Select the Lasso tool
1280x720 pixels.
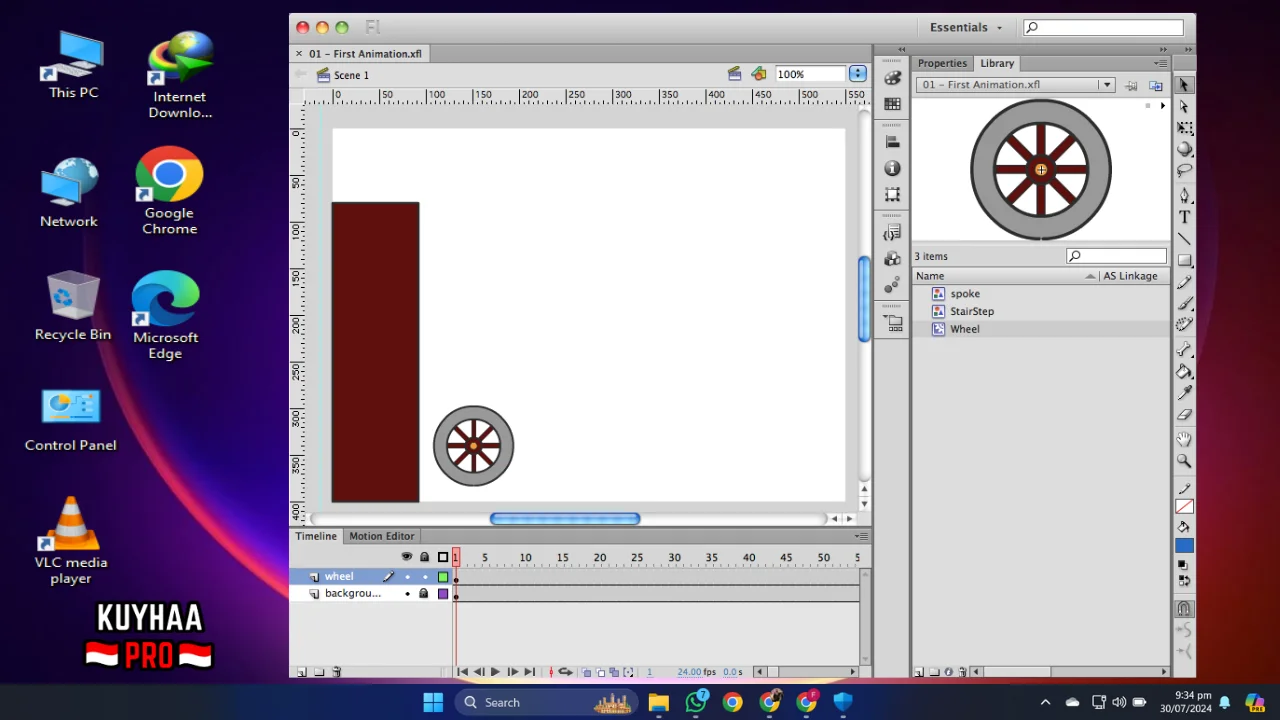[1184, 171]
